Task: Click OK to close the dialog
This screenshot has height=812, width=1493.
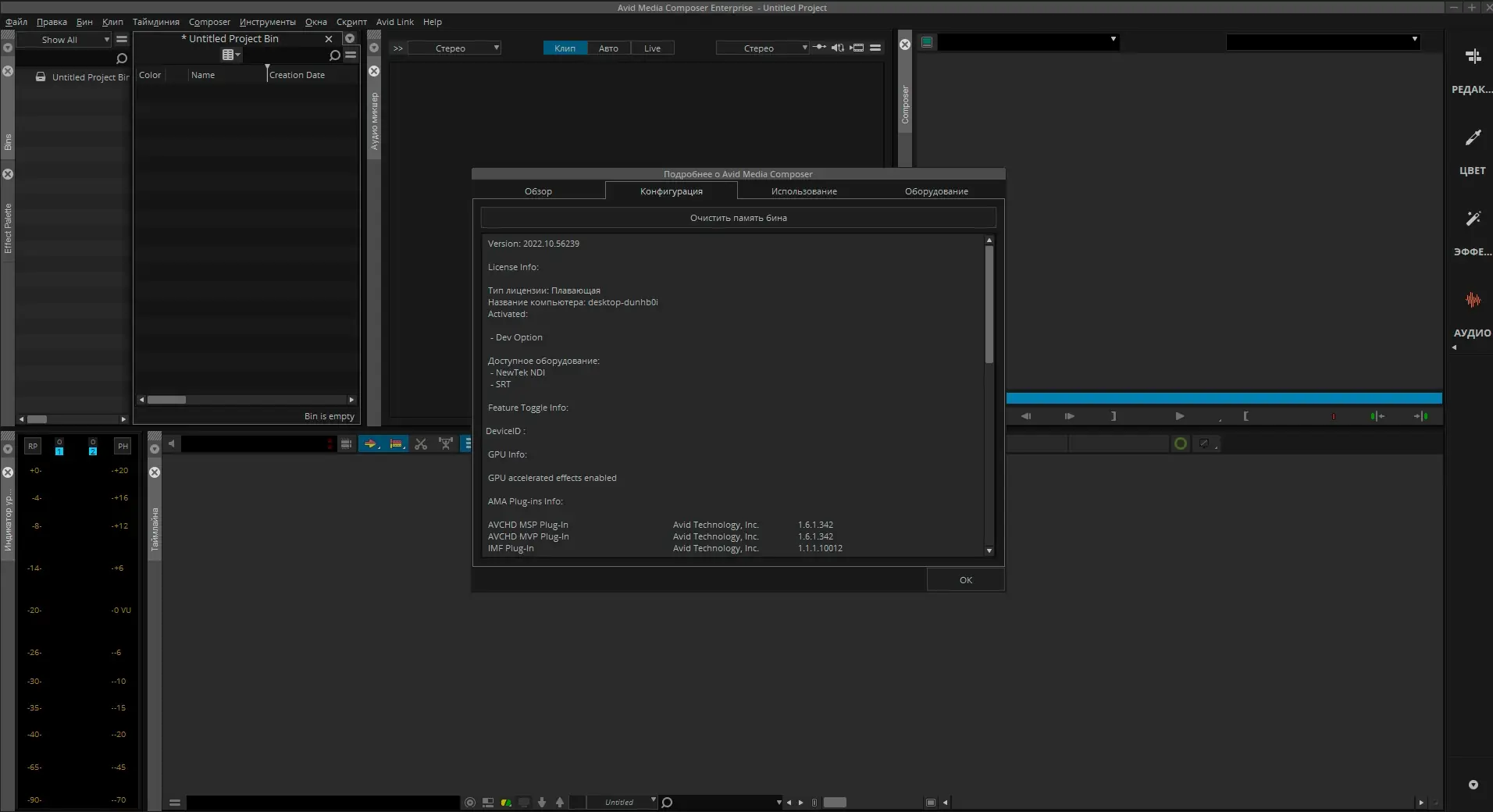Action: pyautogui.click(x=965, y=580)
